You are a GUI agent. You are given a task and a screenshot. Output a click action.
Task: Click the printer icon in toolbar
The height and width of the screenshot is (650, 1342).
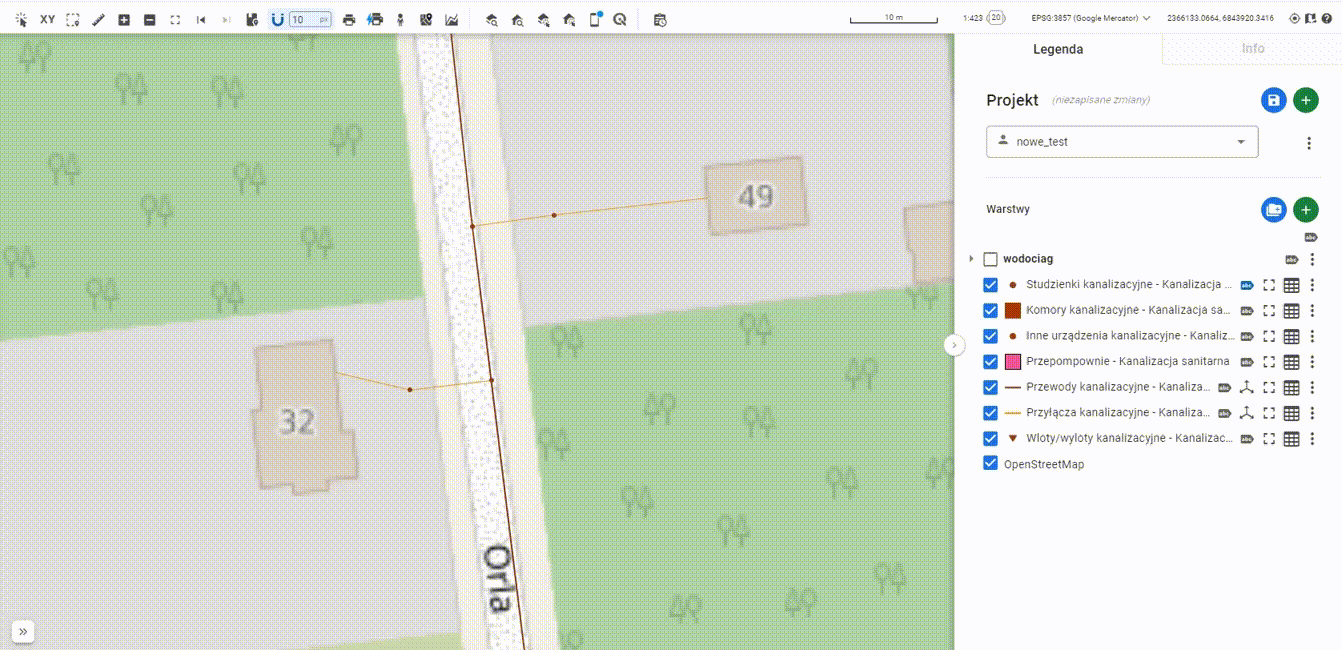[x=349, y=19]
